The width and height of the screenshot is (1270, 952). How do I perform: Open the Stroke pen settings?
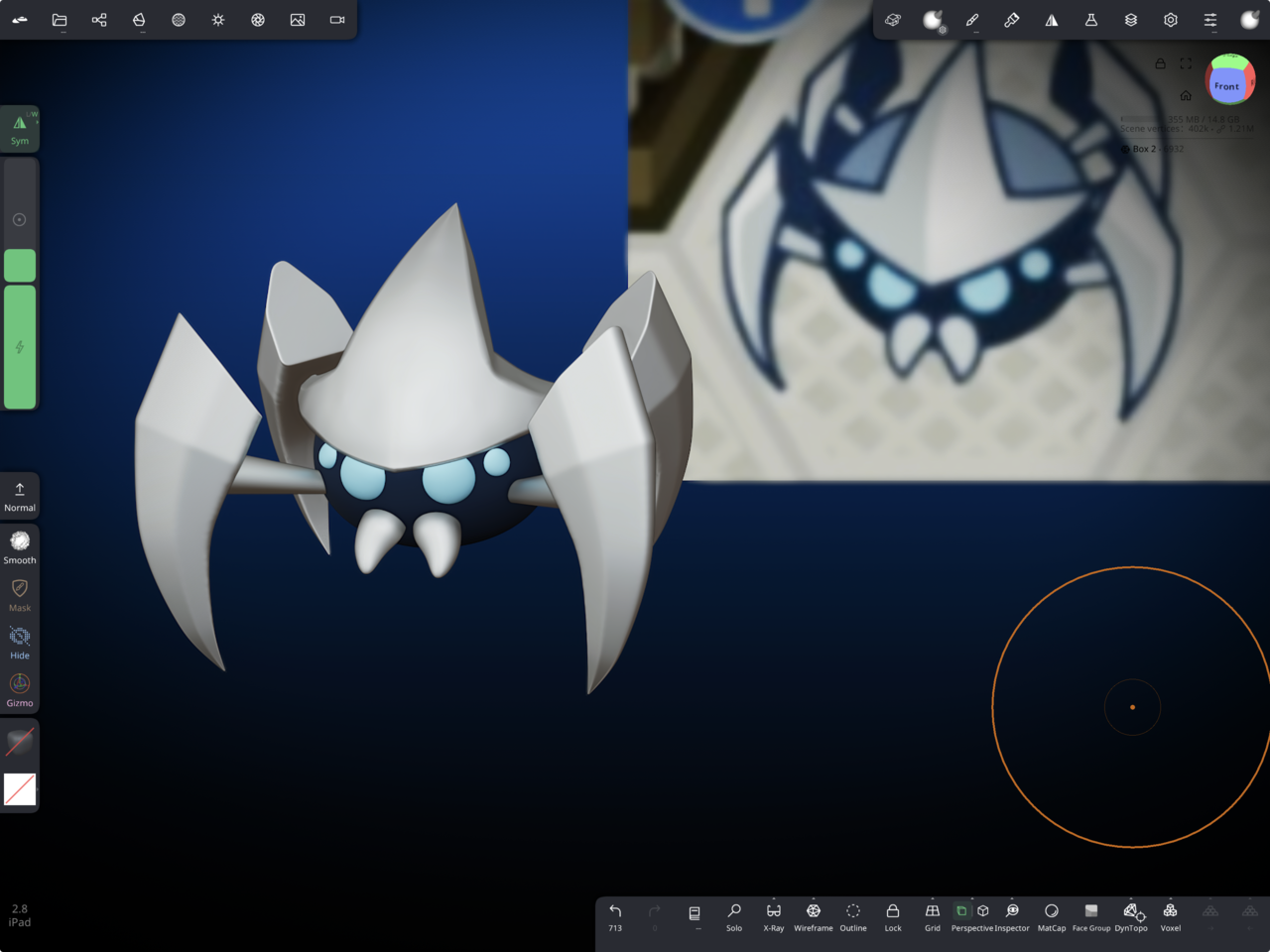point(972,20)
